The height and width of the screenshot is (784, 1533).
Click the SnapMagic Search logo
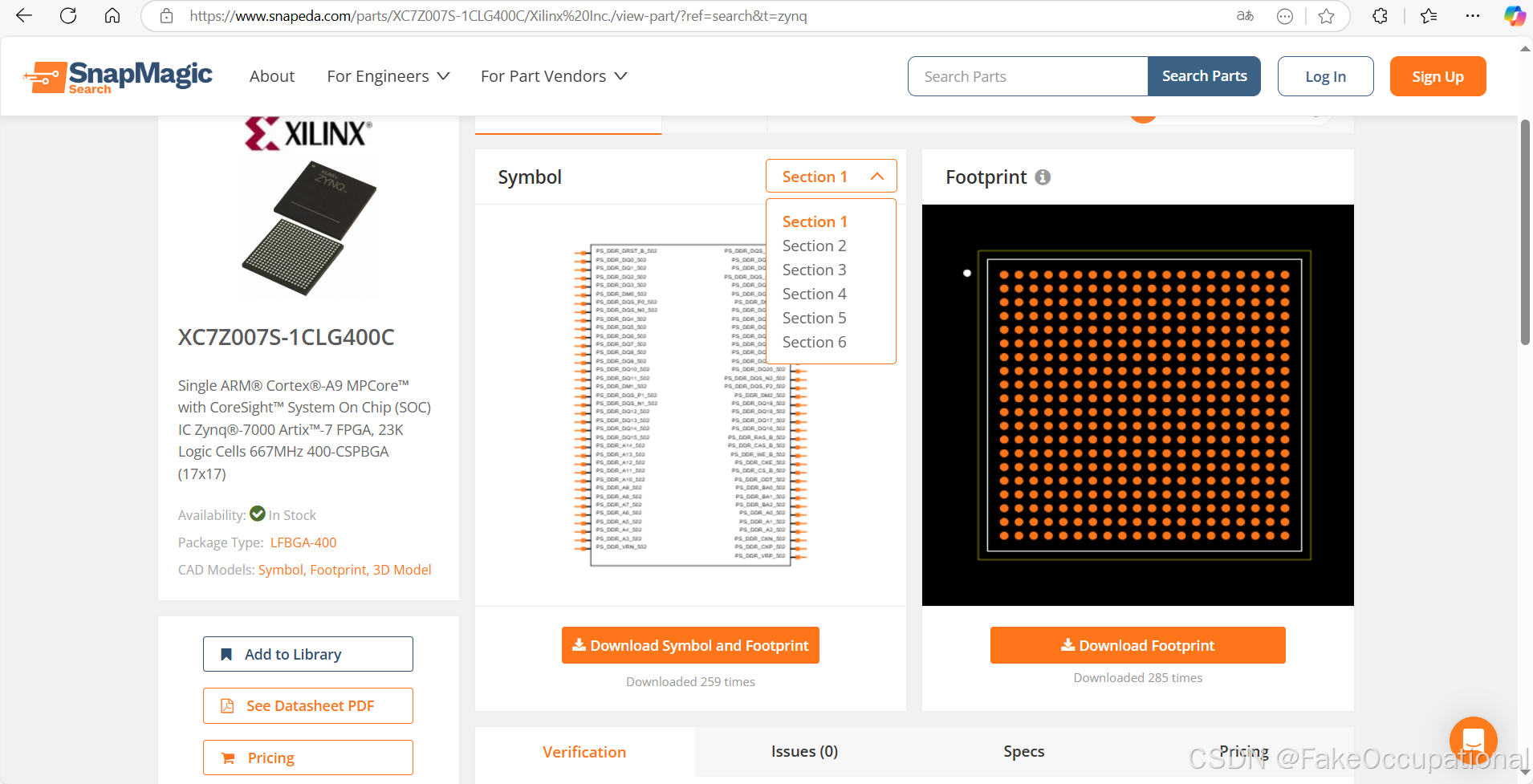(118, 77)
